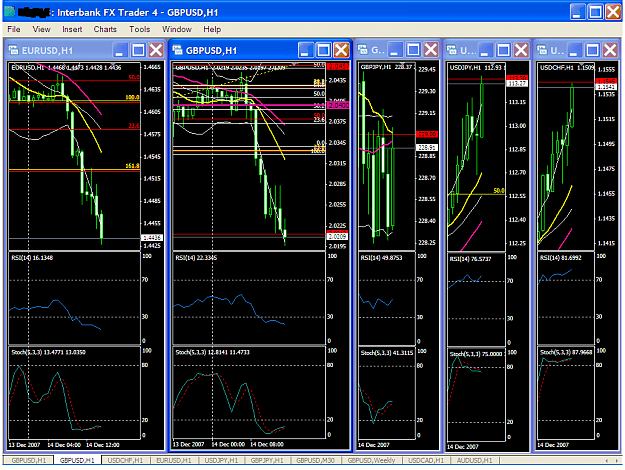Close the USDCHF chart window

[610, 50]
